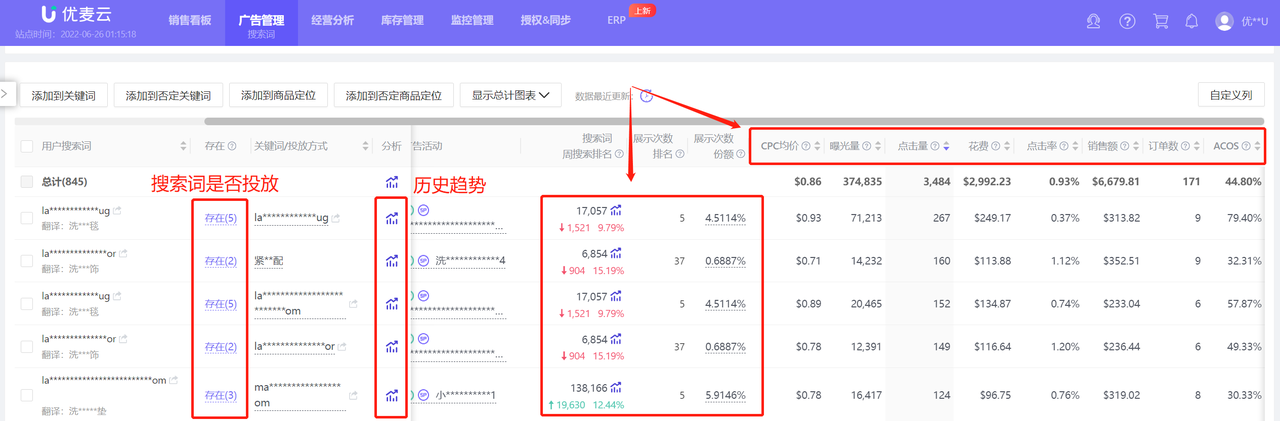The height and width of the screenshot is (421, 1280).
Task: Open the help question mark icon in header
Action: click(x=1127, y=21)
